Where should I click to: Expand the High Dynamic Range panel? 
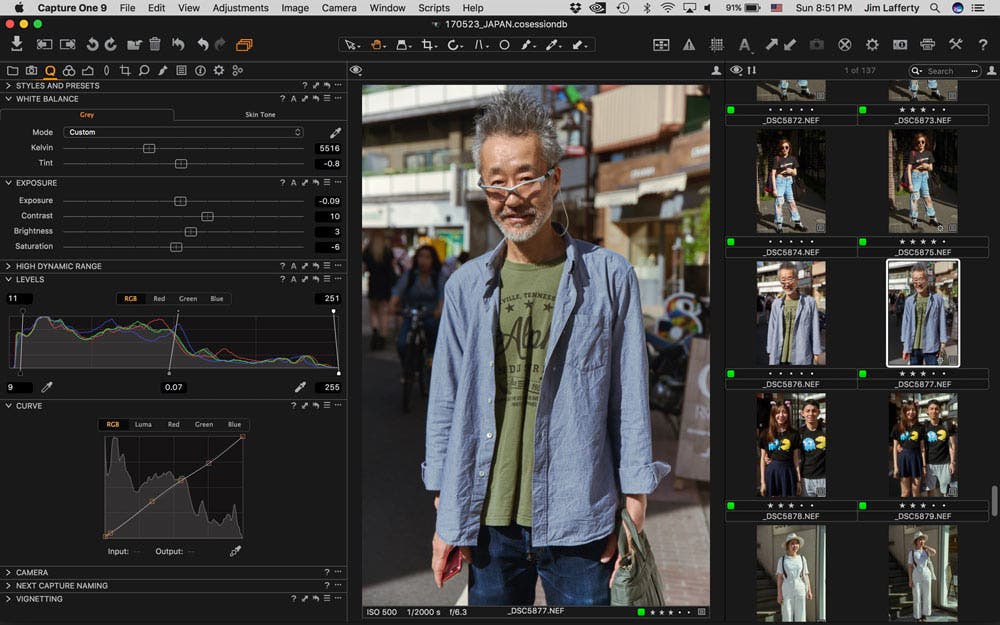pos(8,266)
